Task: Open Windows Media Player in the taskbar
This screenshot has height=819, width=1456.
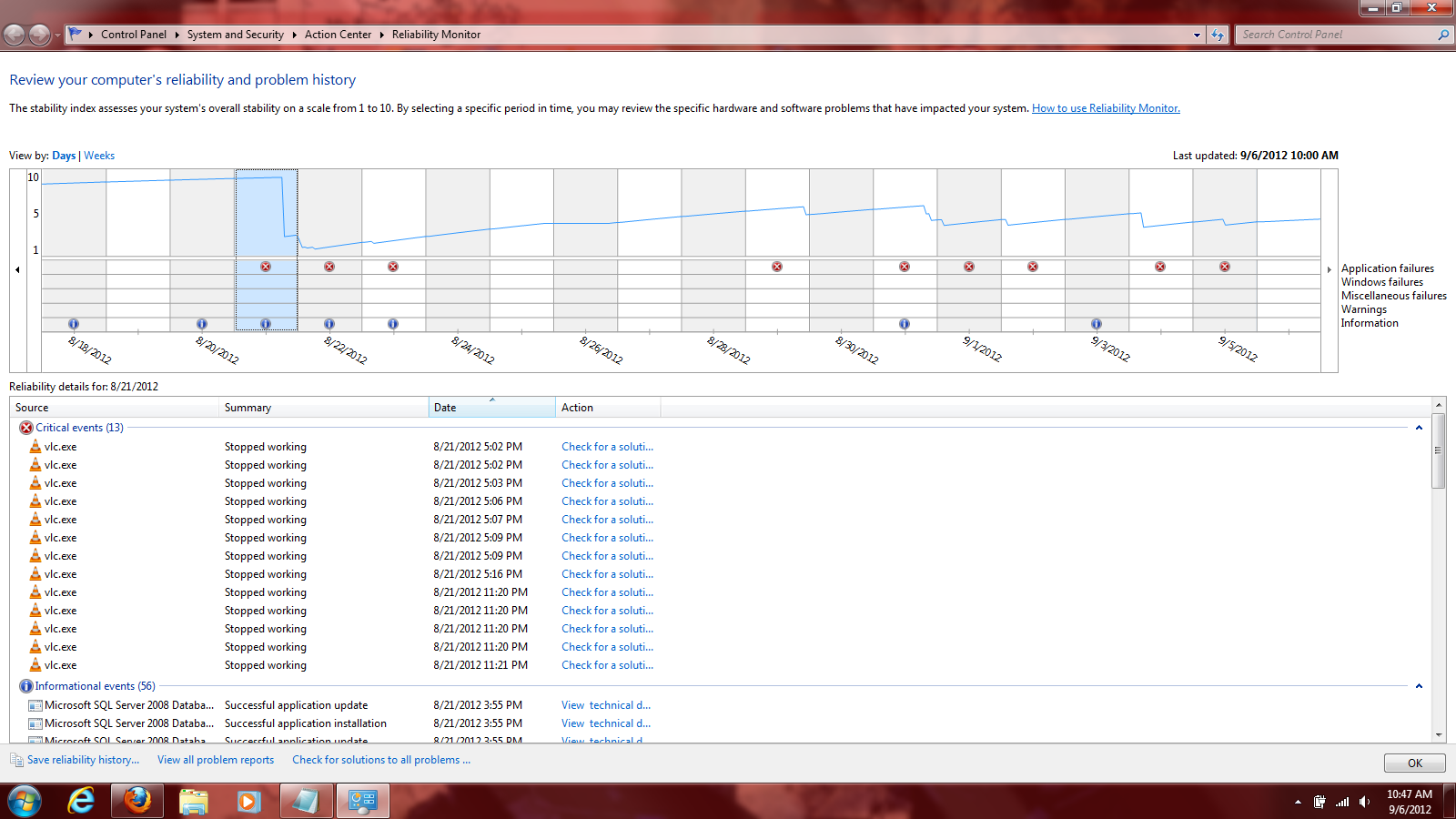Action: coord(248,801)
